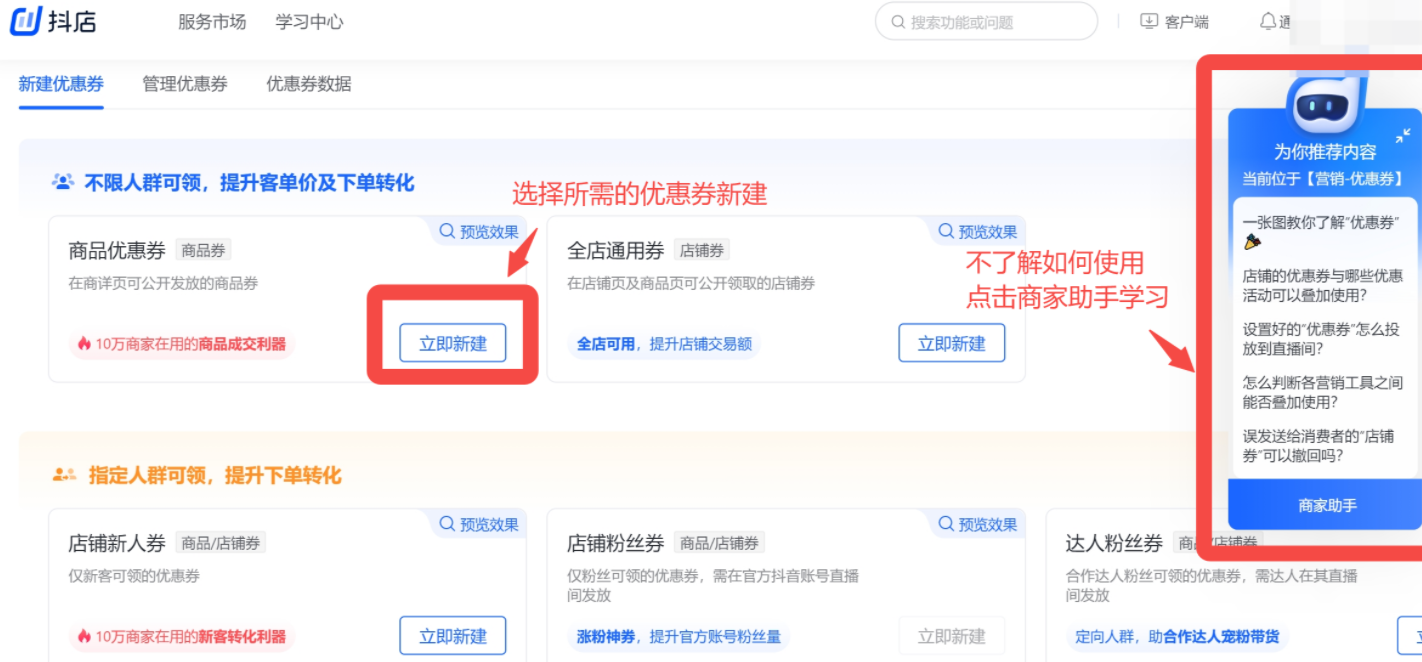Click the people icon beside 指定人群可领
Viewport: 1422px width, 662px height.
click(64, 475)
